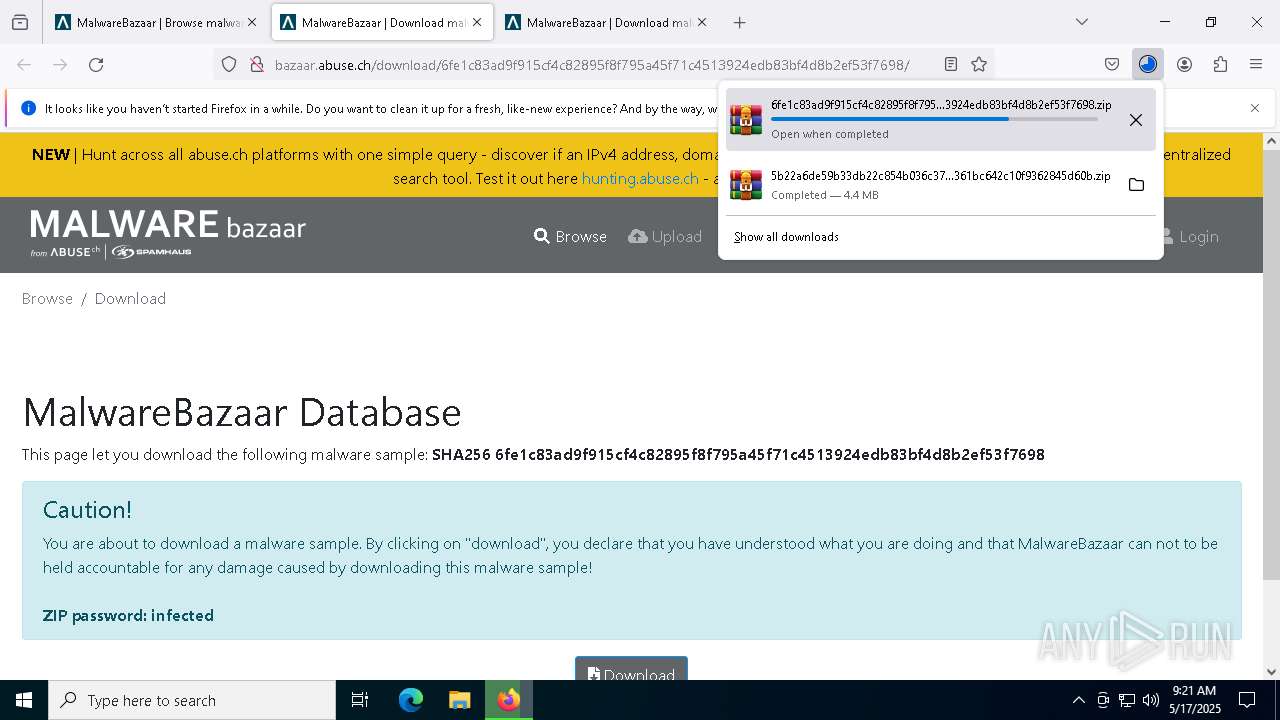Cancel the 6fe1c83a zip download
Screen dimensions: 1280x720
tap(1136, 120)
